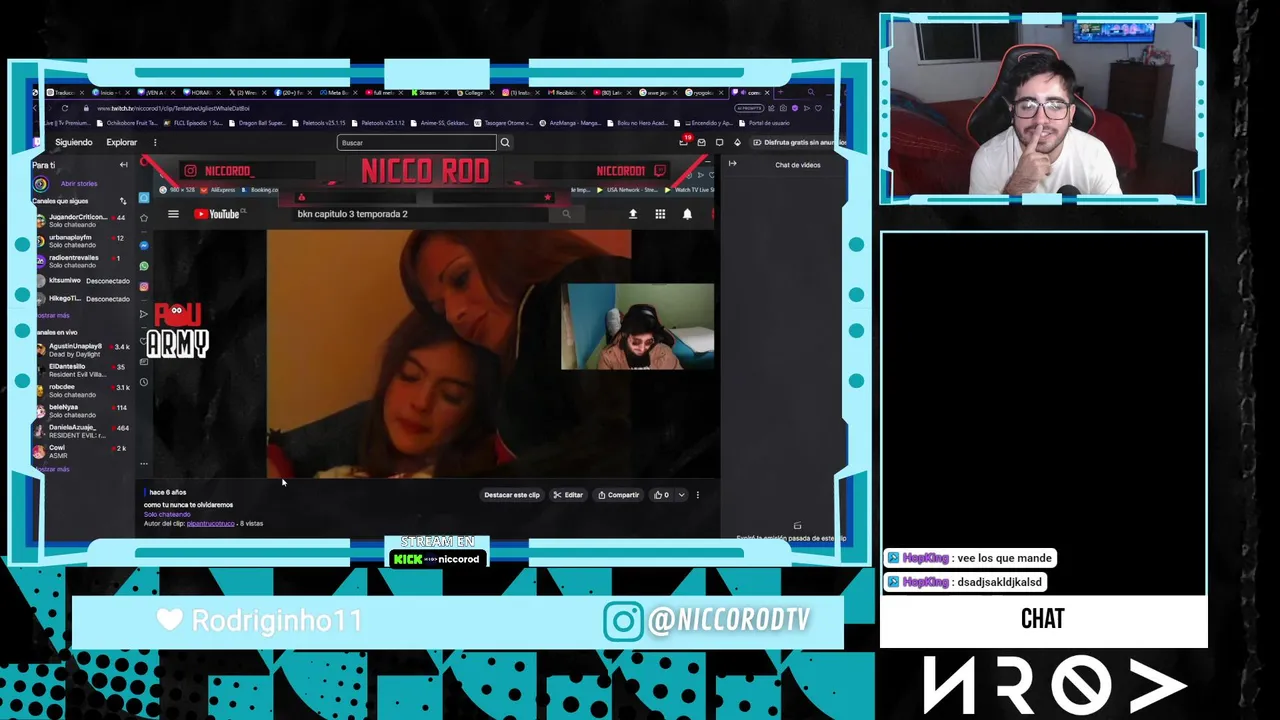Open Abrir stories link
Screen dimensions: 1280x720
(x=79, y=184)
